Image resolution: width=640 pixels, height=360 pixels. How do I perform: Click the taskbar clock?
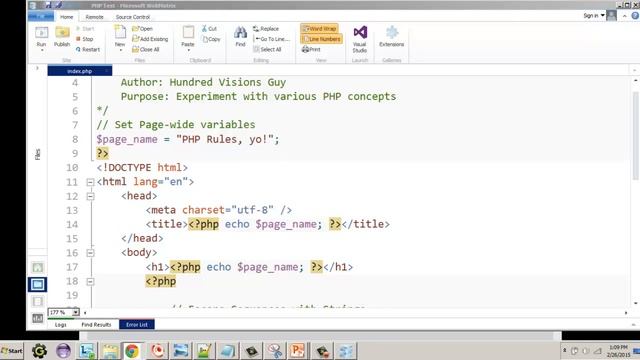pos(619,351)
